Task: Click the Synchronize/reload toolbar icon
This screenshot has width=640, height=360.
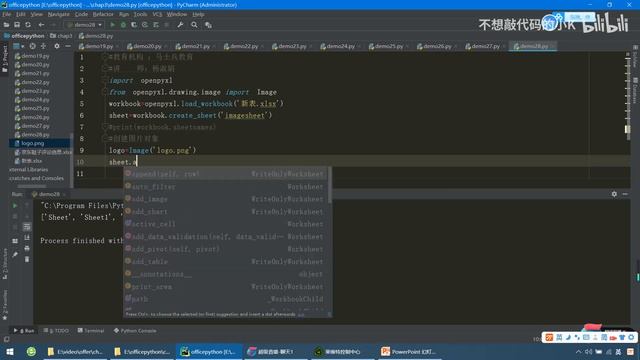Action: coord(28,25)
